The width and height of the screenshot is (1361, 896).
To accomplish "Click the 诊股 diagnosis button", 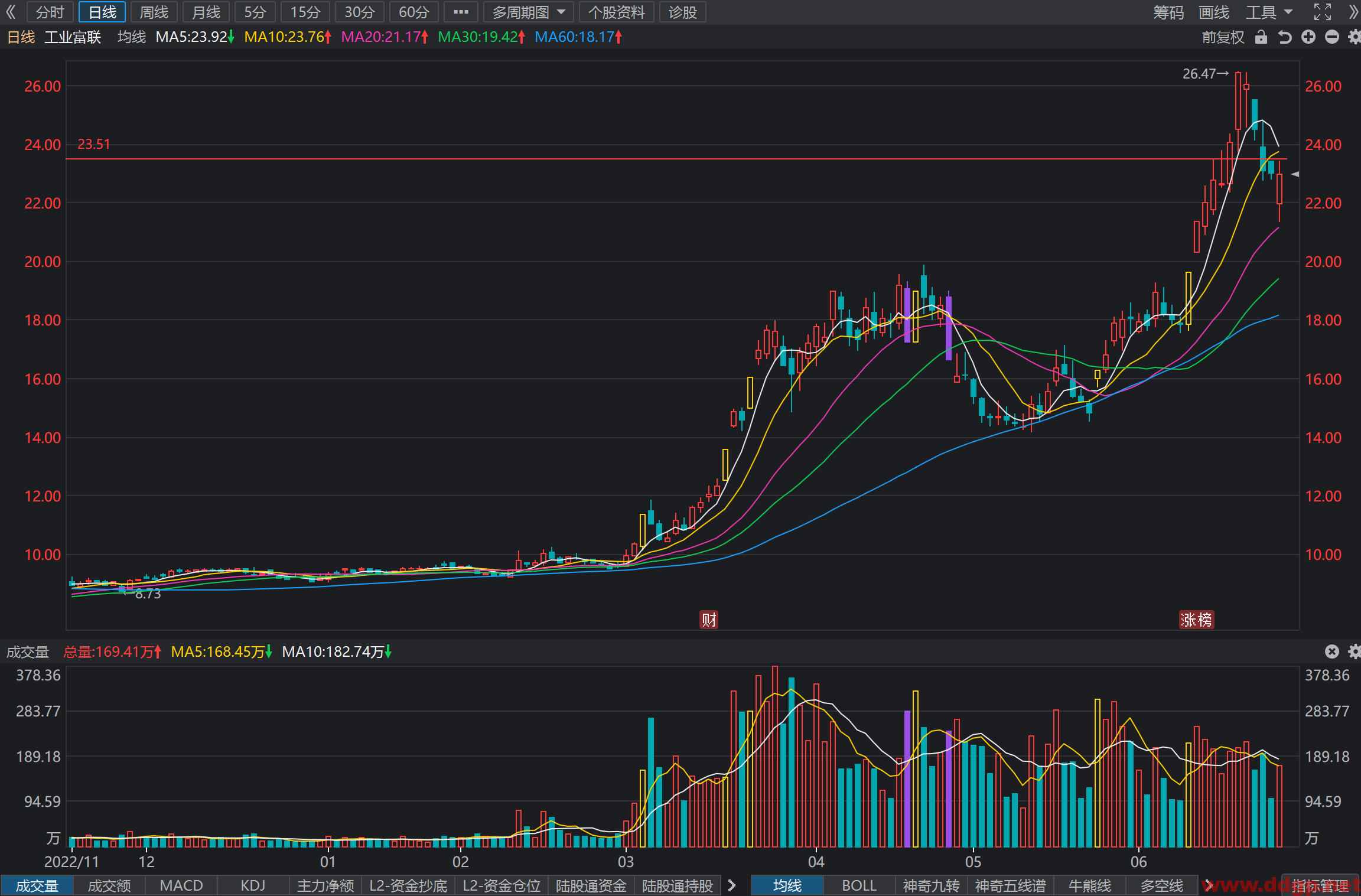I will 683,12.
